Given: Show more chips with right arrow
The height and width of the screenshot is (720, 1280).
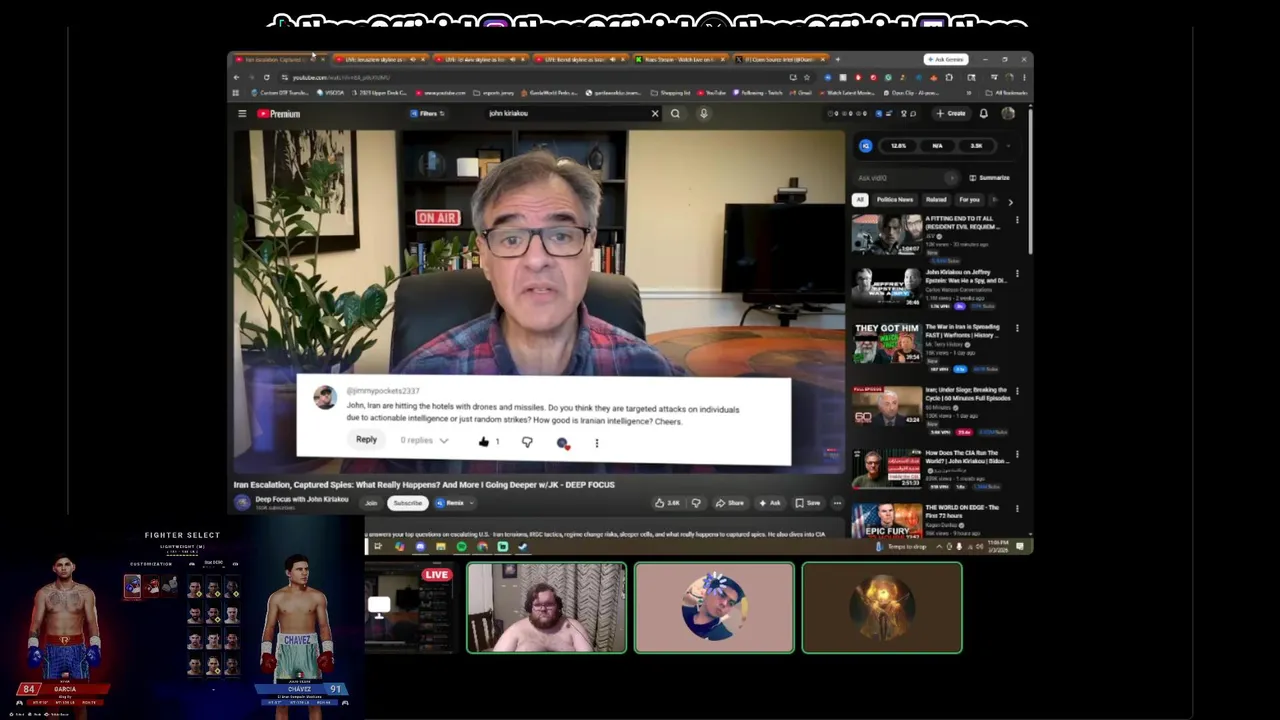Looking at the screenshot, I should coord(1010,201).
